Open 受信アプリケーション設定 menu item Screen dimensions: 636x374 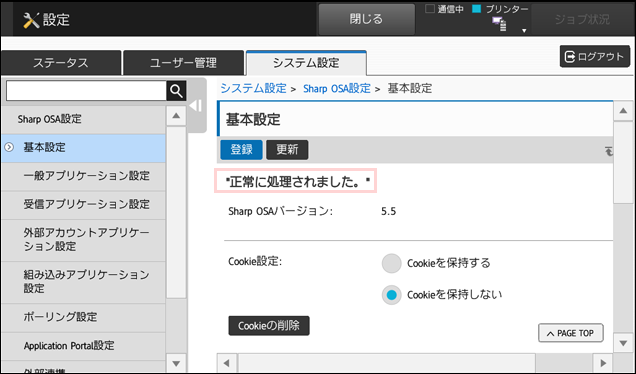(x=84, y=205)
